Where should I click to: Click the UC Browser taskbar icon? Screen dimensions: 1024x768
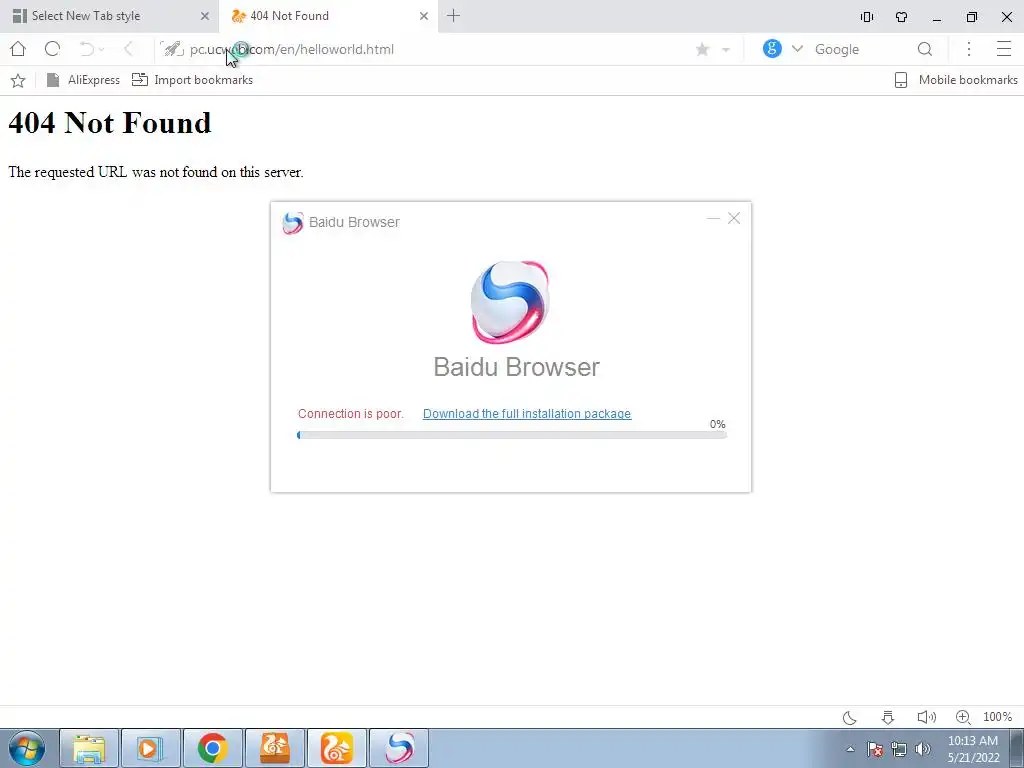click(x=337, y=748)
